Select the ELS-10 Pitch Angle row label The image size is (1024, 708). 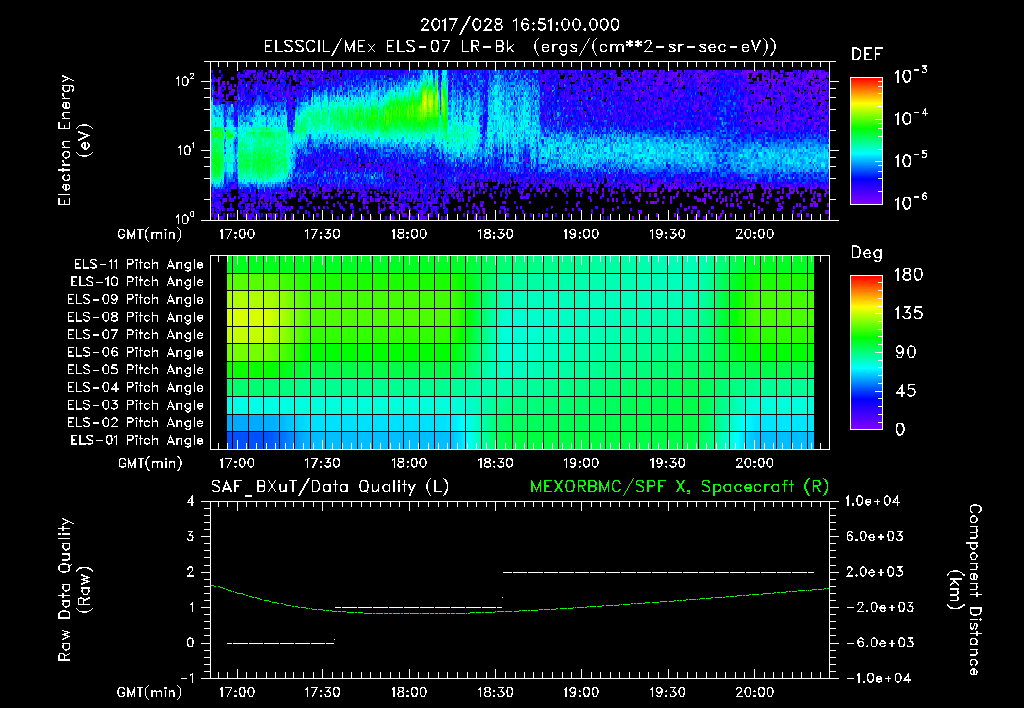(x=137, y=282)
